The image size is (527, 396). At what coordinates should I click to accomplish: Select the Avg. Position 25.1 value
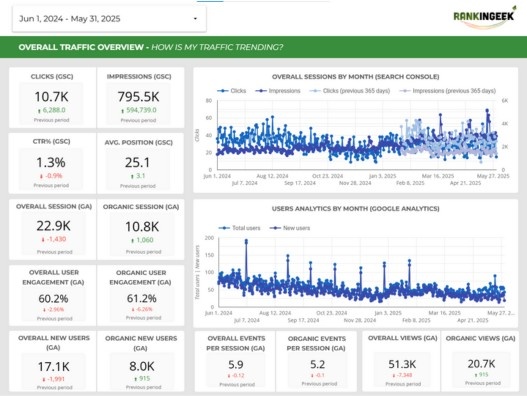(x=137, y=163)
